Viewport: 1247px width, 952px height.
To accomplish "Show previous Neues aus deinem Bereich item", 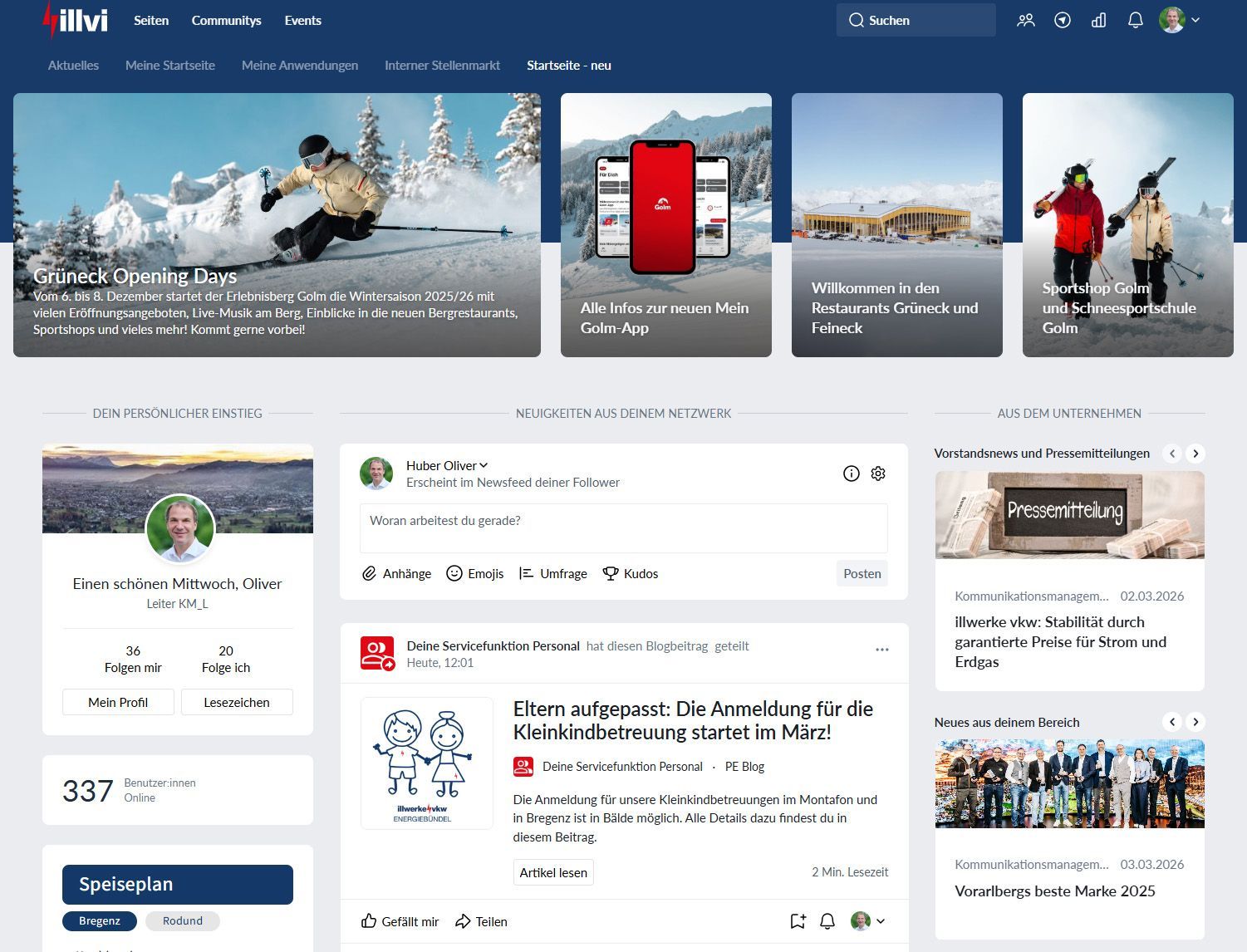I will click(x=1172, y=722).
